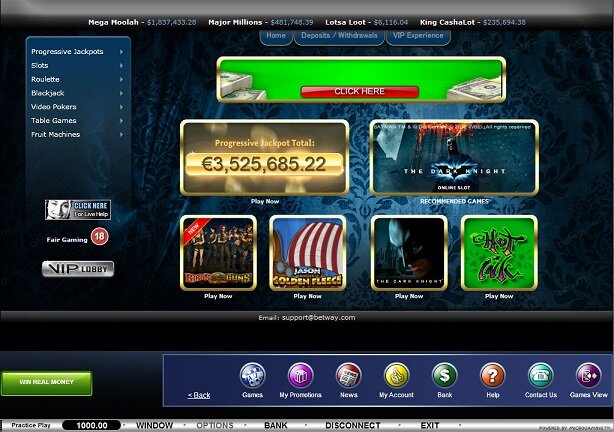This screenshot has height=432, width=614.
Task: Expand the Blackjack category arrow
Action: pyautogui.click(x=121, y=93)
